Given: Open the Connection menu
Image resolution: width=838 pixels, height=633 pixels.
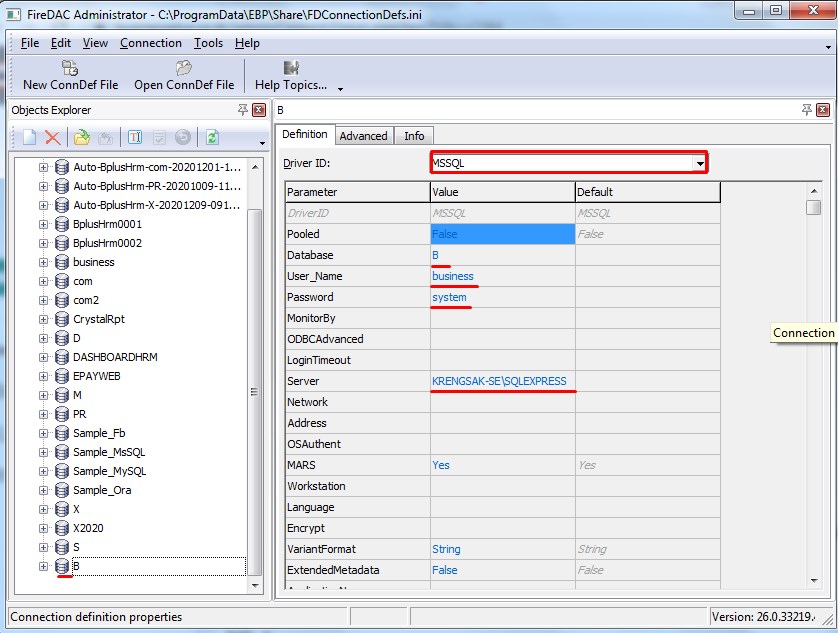Looking at the screenshot, I should pos(151,43).
